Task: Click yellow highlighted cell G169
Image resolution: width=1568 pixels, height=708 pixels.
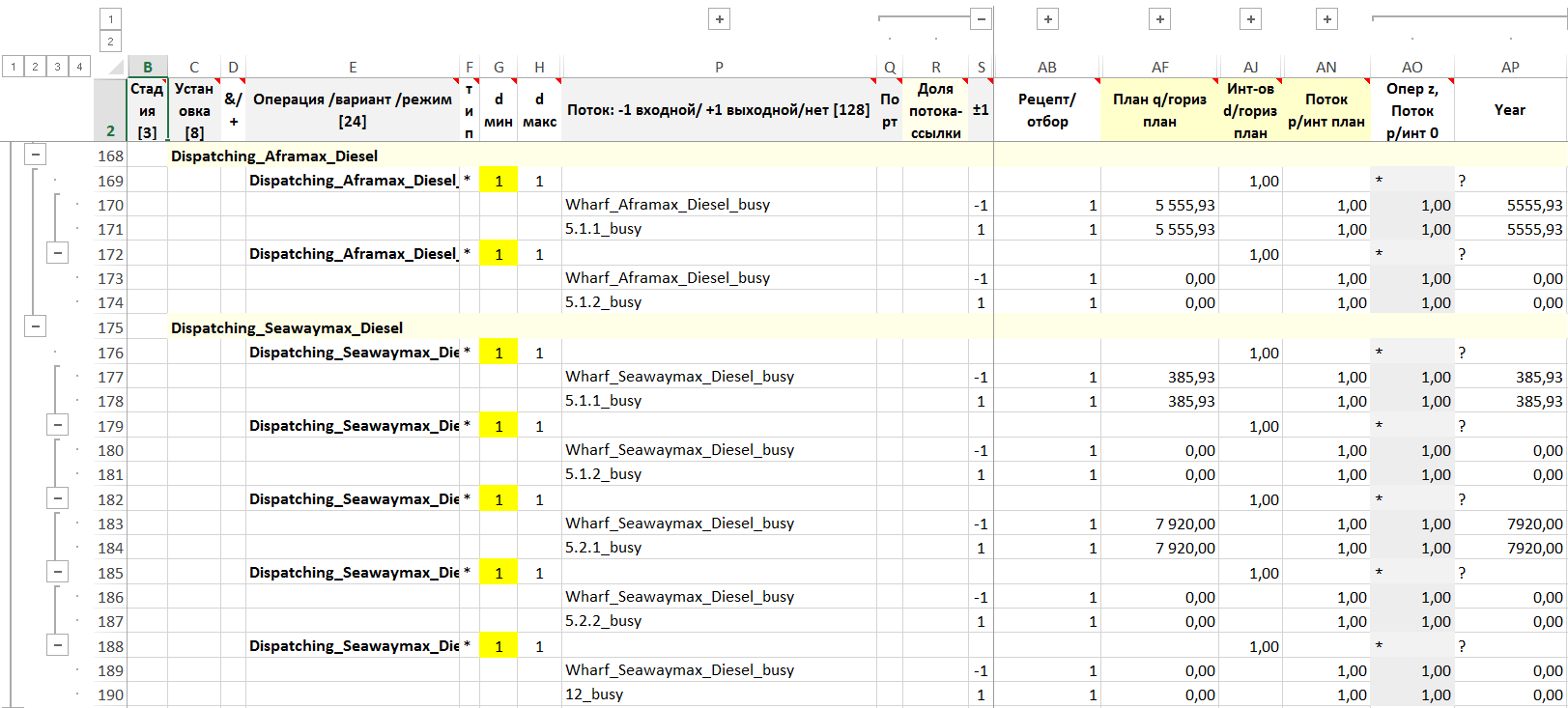Action: (x=499, y=181)
